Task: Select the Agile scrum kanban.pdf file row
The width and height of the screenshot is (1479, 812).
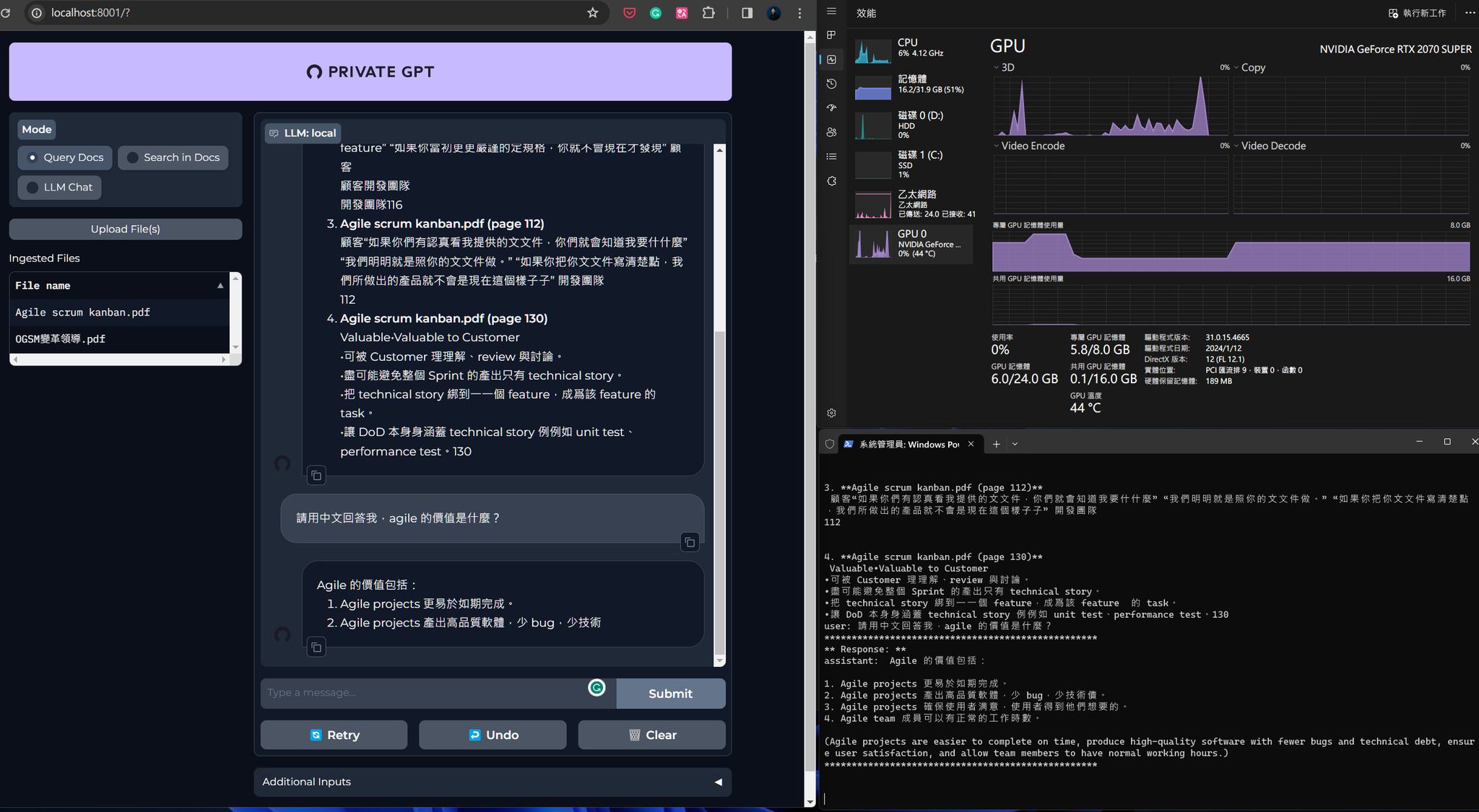Action: click(119, 313)
